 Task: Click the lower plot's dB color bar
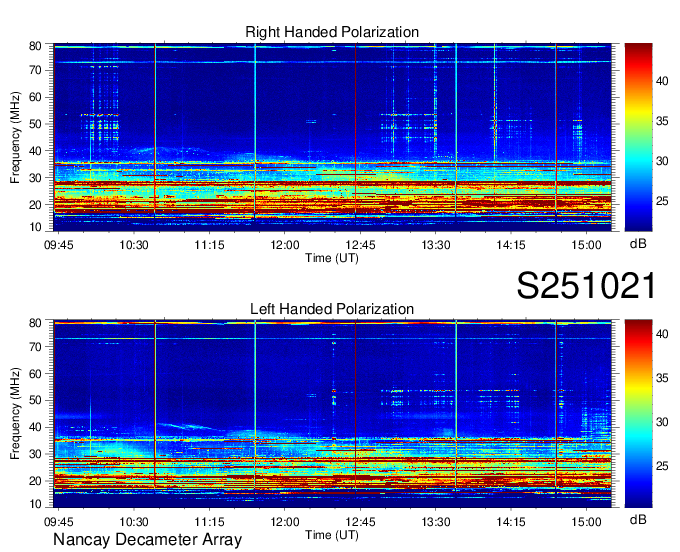(x=638, y=414)
